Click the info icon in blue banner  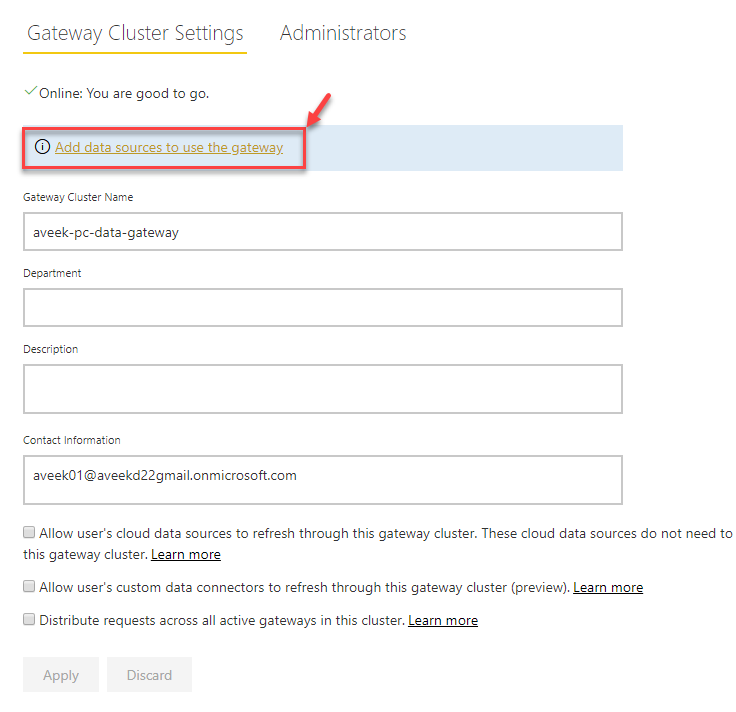(42, 147)
